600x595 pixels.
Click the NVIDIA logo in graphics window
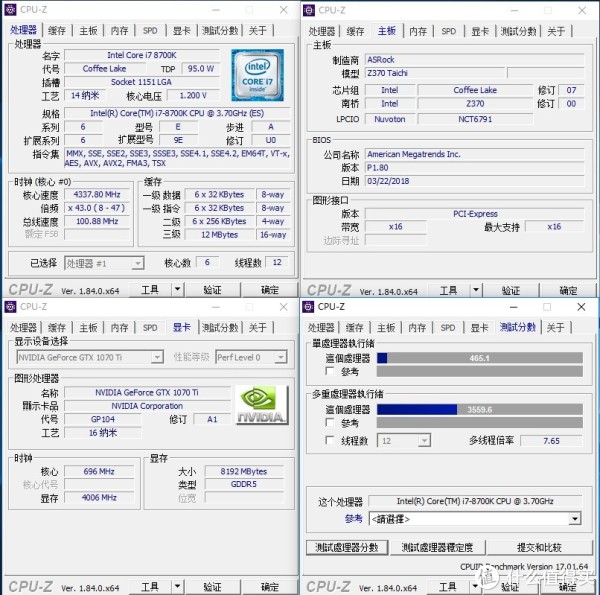pyautogui.click(x=262, y=405)
